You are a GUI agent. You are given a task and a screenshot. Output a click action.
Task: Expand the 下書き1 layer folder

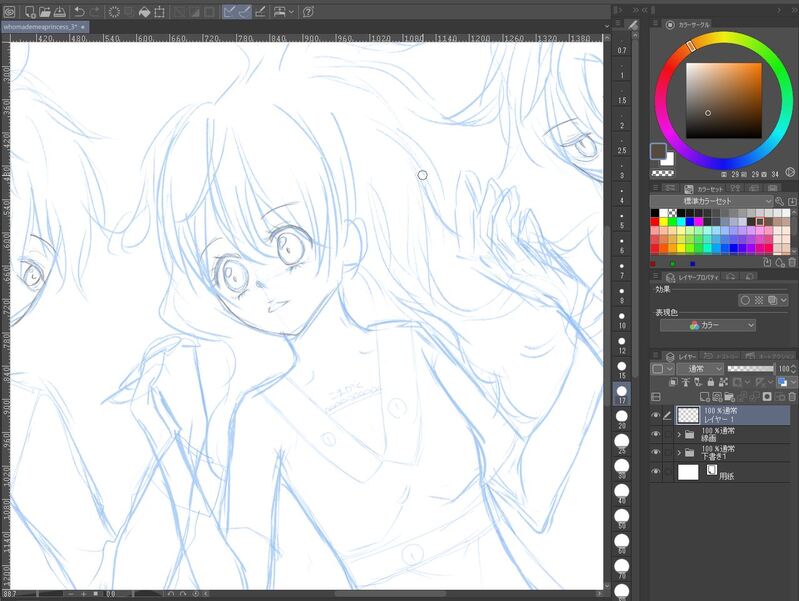click(679, 453)
